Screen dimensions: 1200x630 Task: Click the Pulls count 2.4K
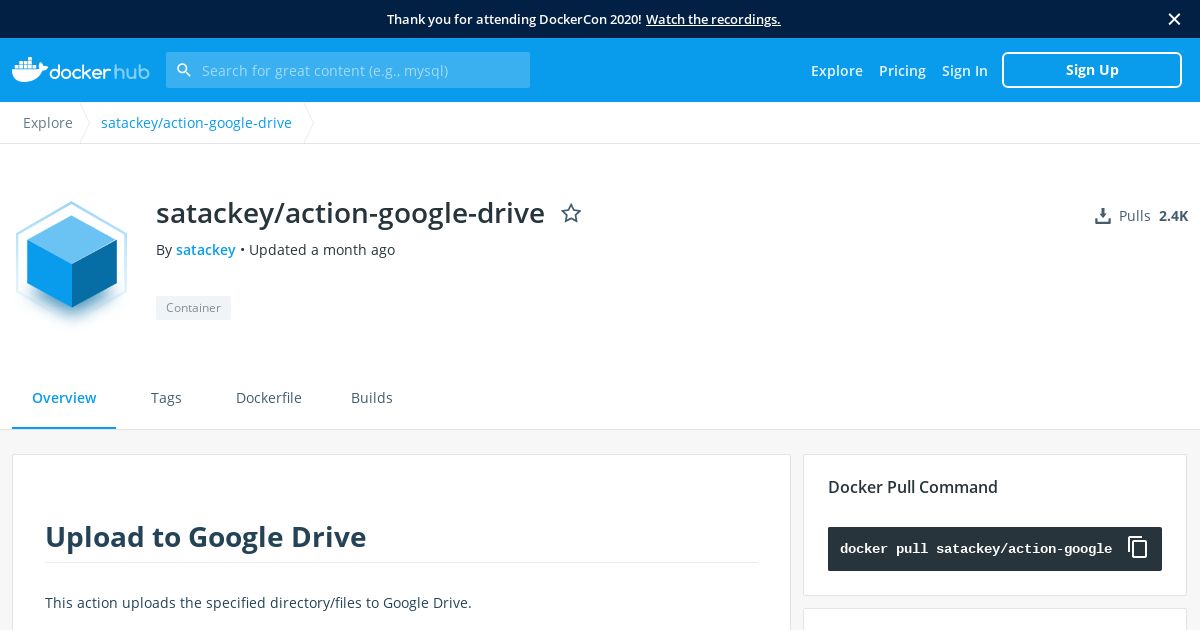(x=1174, y=216)
